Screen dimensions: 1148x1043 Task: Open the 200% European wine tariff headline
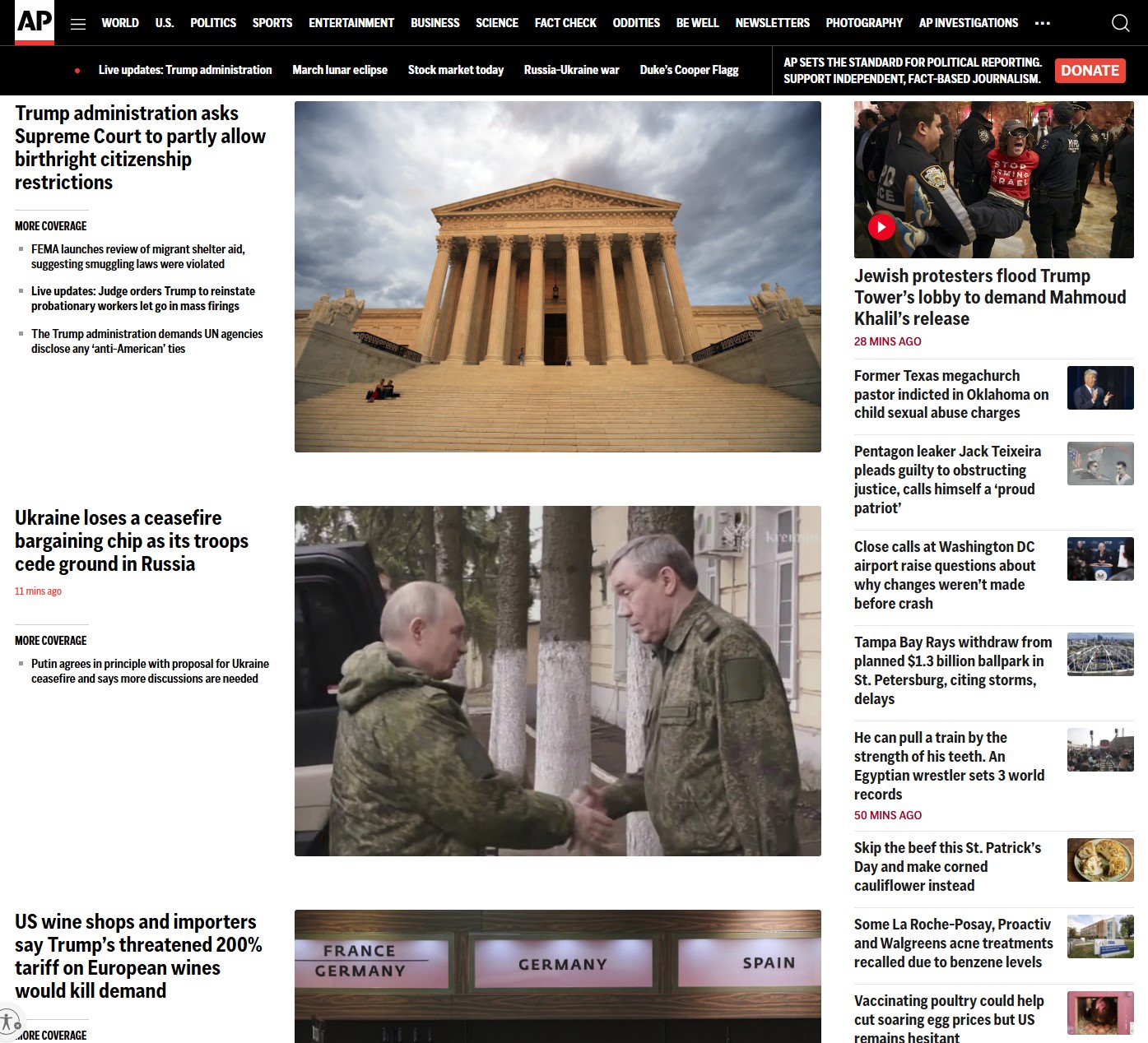[138, 956]
